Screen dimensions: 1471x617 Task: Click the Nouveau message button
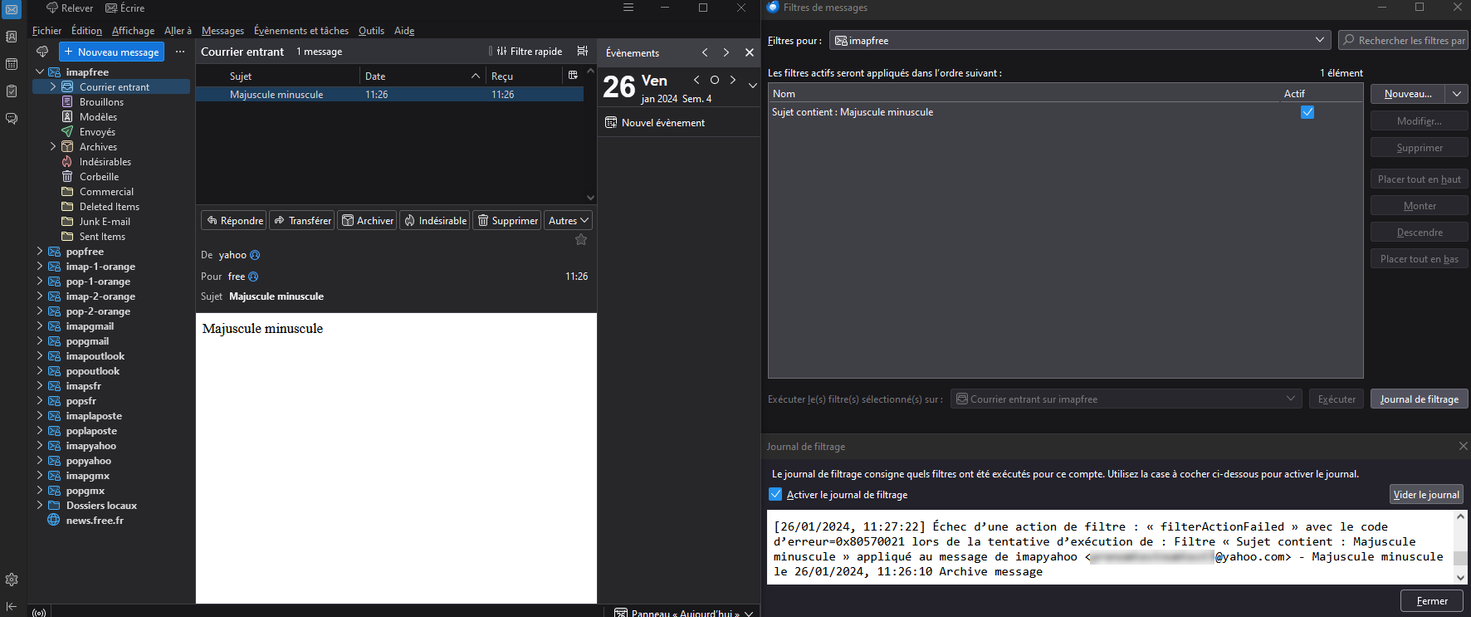pyautogui.click(x=111, y=52)
